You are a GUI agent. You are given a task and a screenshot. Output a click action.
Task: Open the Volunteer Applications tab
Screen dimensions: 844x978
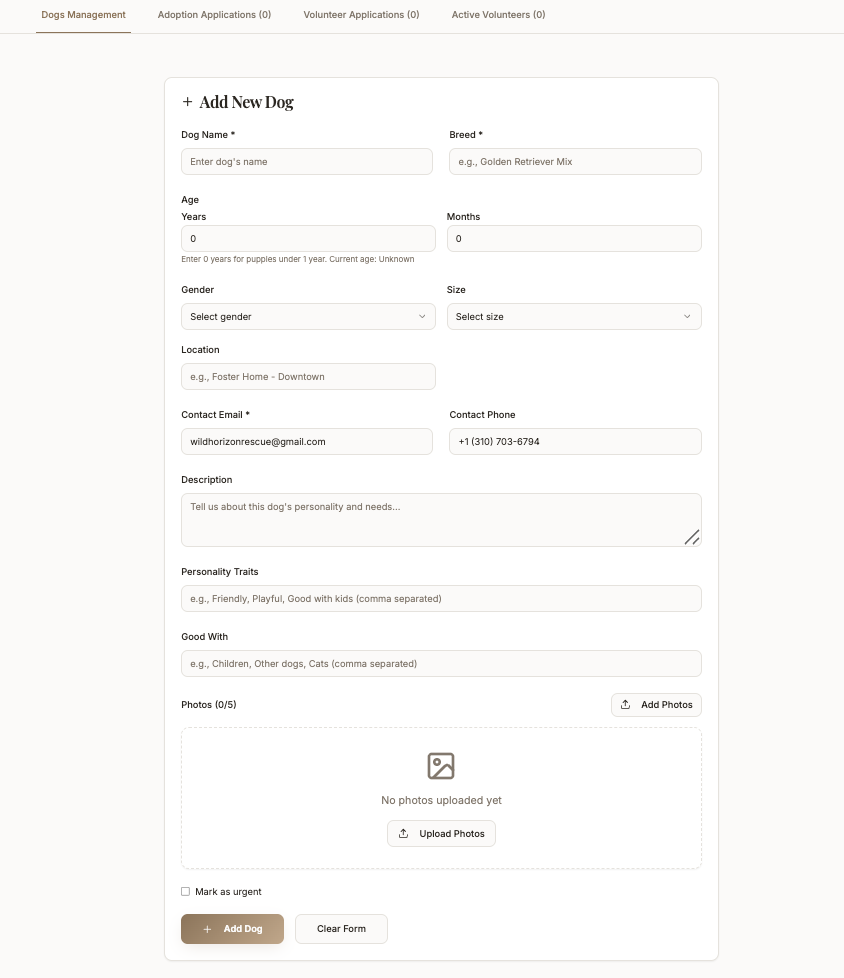(361, 15)
